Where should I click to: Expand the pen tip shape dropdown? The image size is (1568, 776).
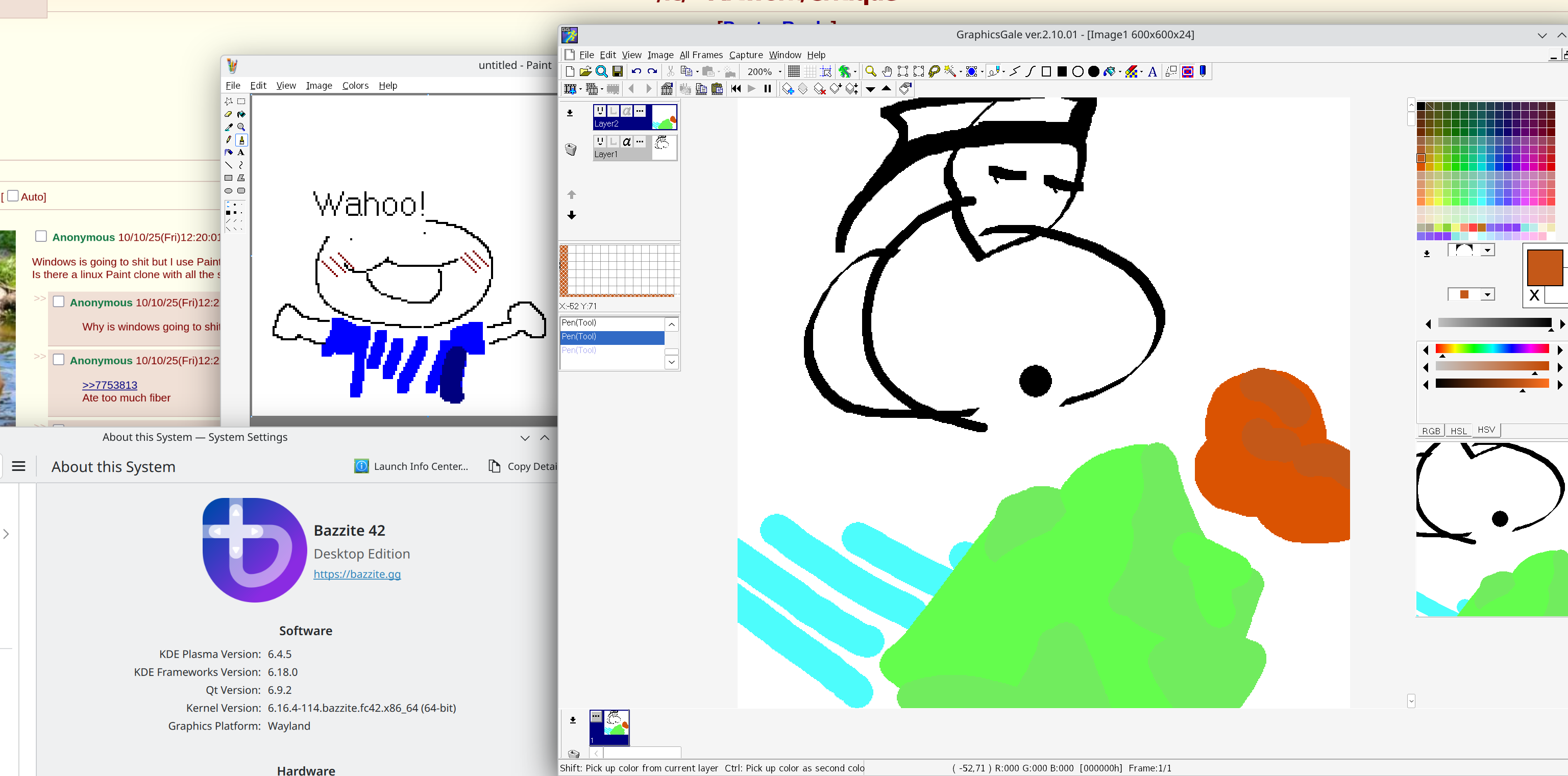[x=1488, y=250]
